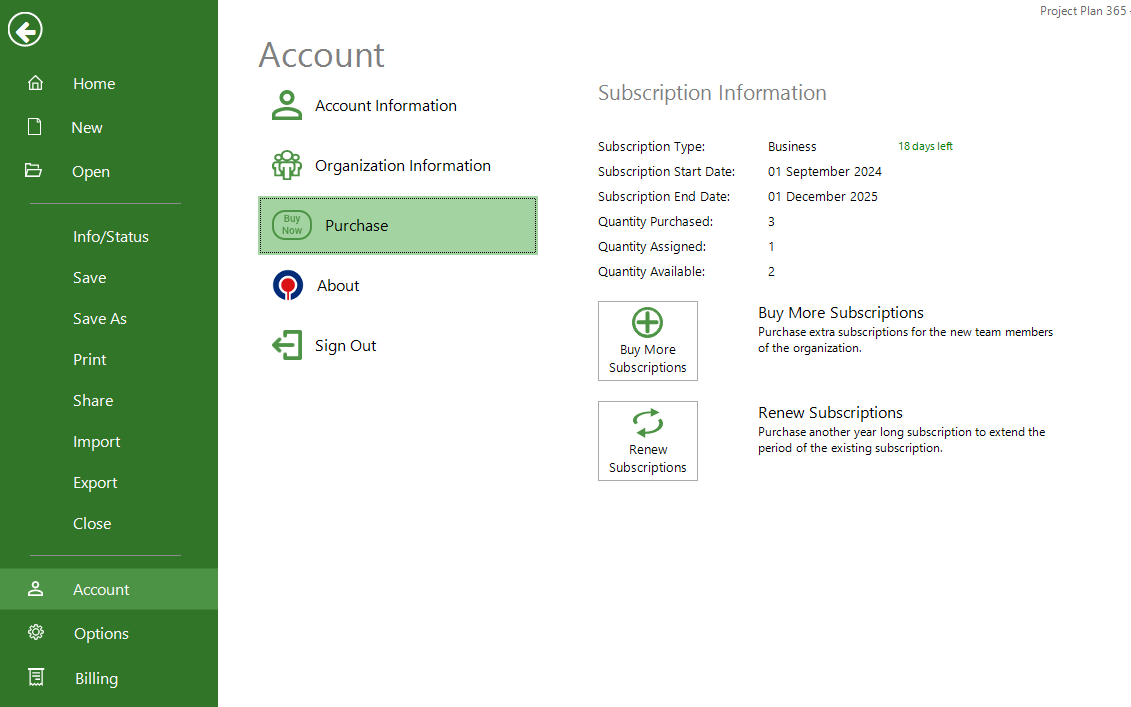Image resolution: width=1131 pixels, height=707 pixels.
Task: Click the New blank document icon
Action: (35, 127)
